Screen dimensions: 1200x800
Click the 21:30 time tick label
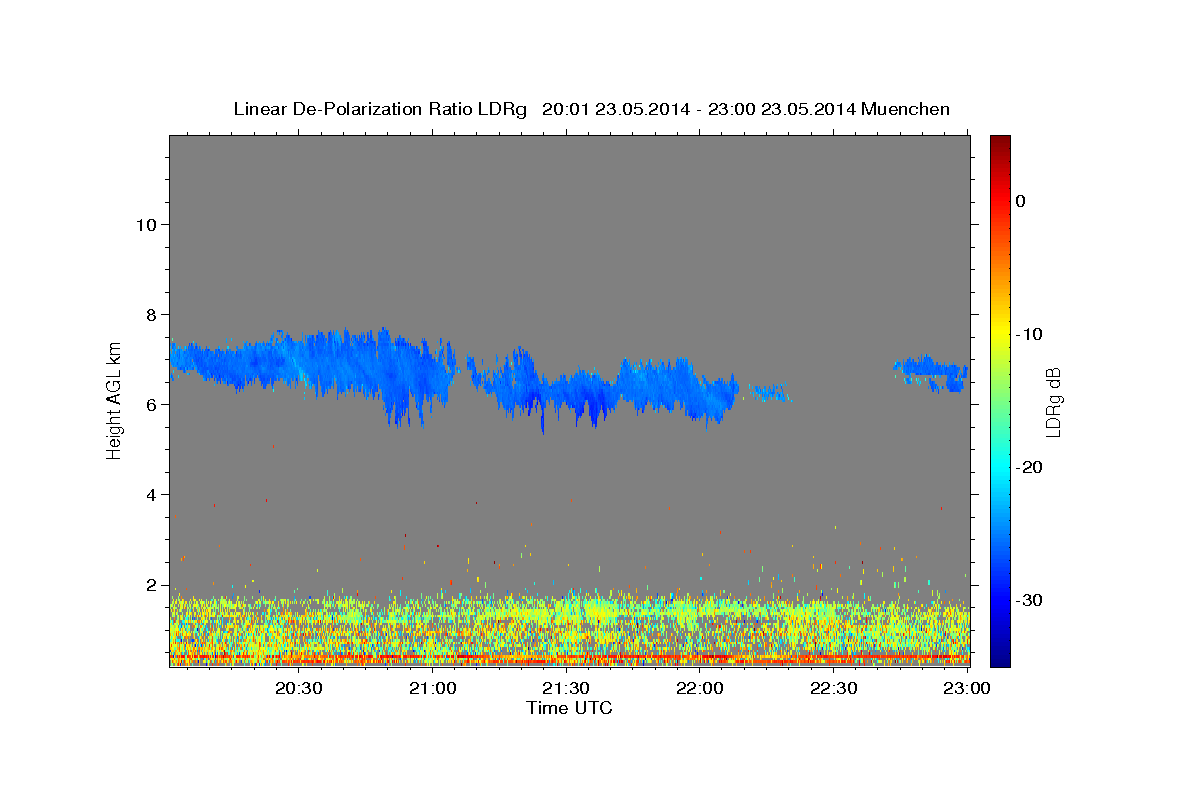[x=566, y=688]
